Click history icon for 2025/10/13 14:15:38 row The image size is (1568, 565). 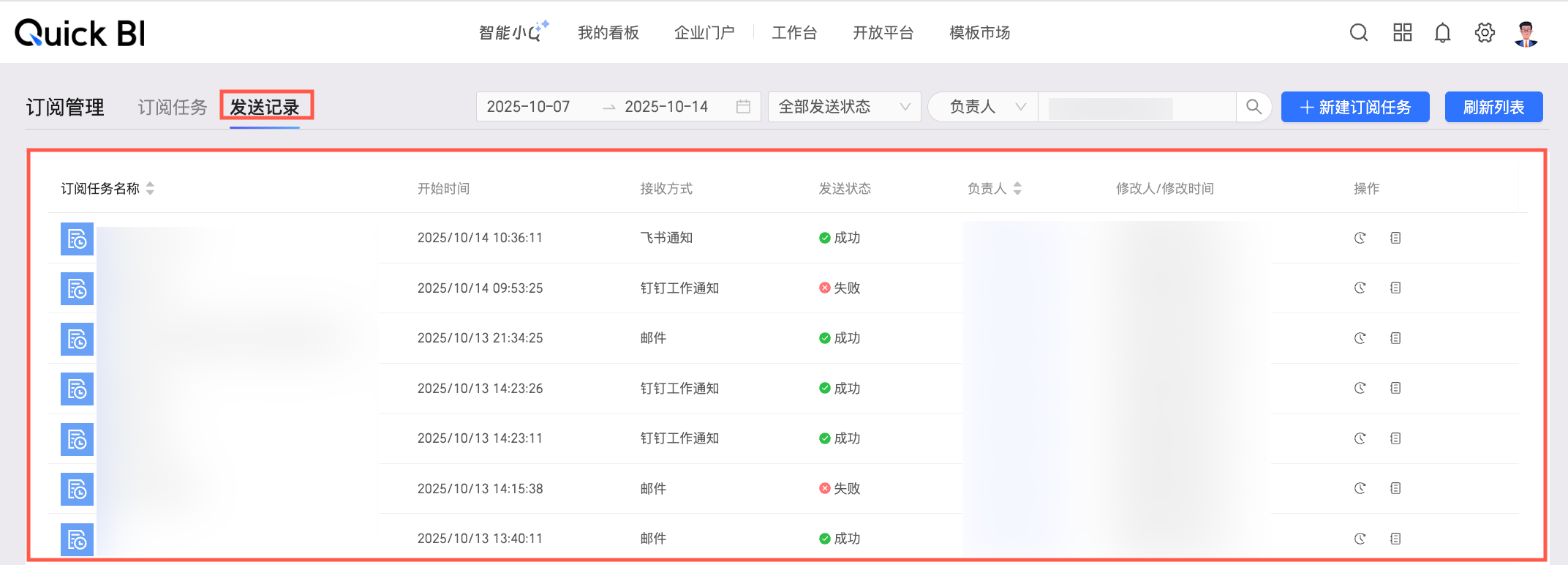1360,488
